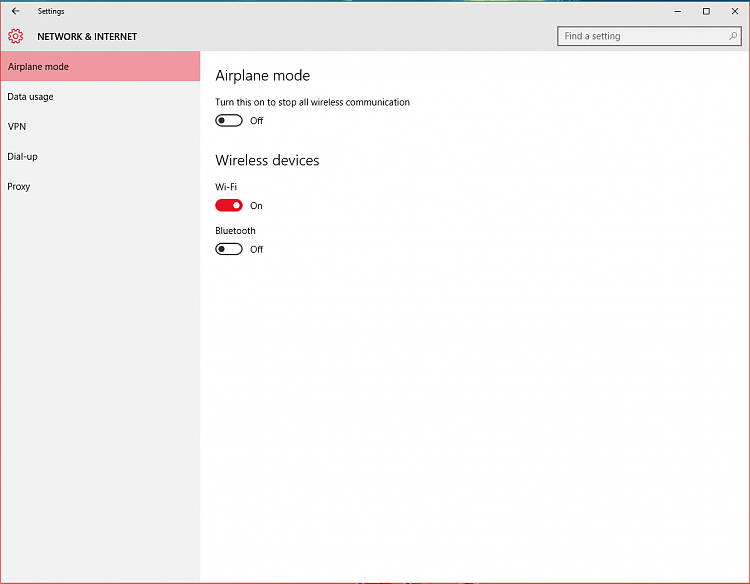Focus the Find a setting box

pyautogui.click(x=649, y=36)
